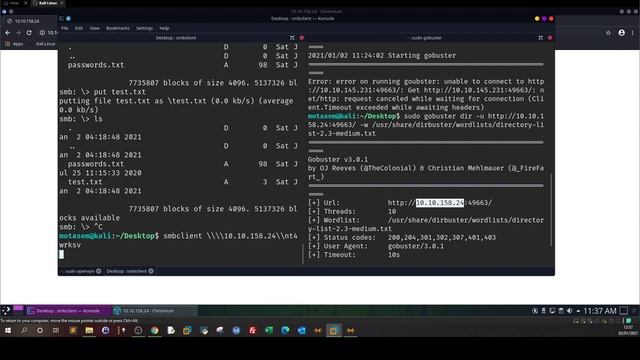Click the 'Starting gobuster' output line
The width and height of the screenshot is (640, 360).
click(x=382, y=56)
